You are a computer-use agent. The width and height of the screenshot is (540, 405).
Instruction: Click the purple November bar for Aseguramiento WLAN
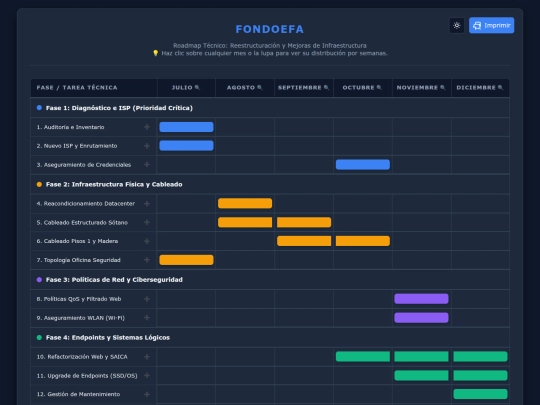[422, 318]
